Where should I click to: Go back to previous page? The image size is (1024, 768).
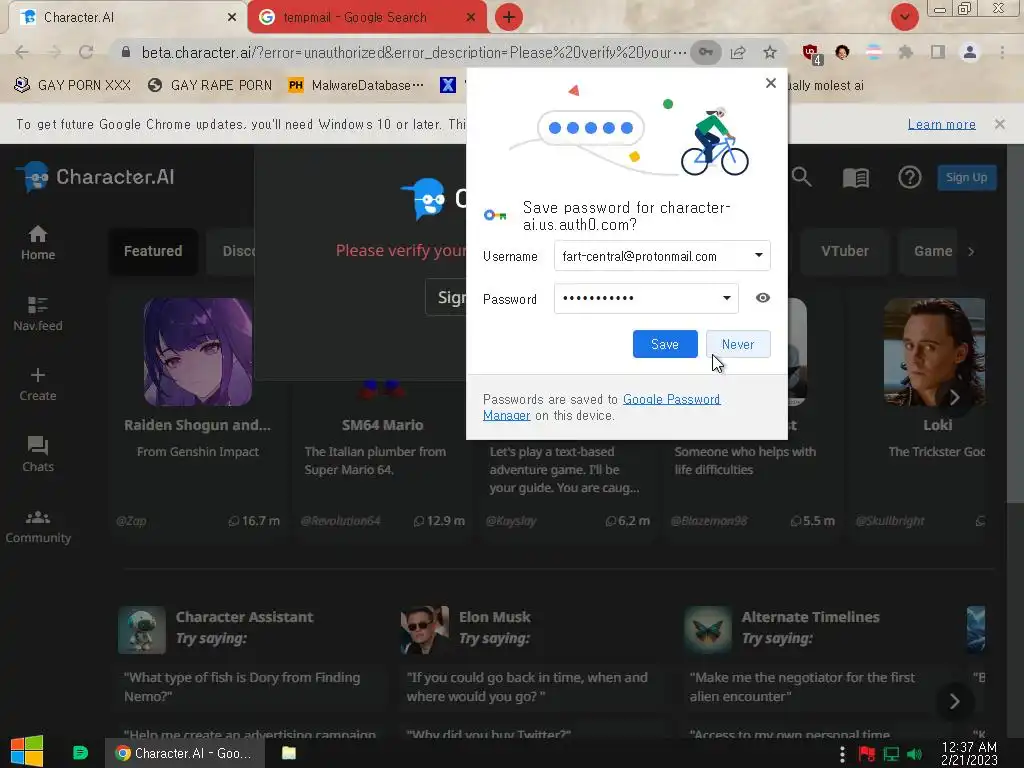[22, 52]
